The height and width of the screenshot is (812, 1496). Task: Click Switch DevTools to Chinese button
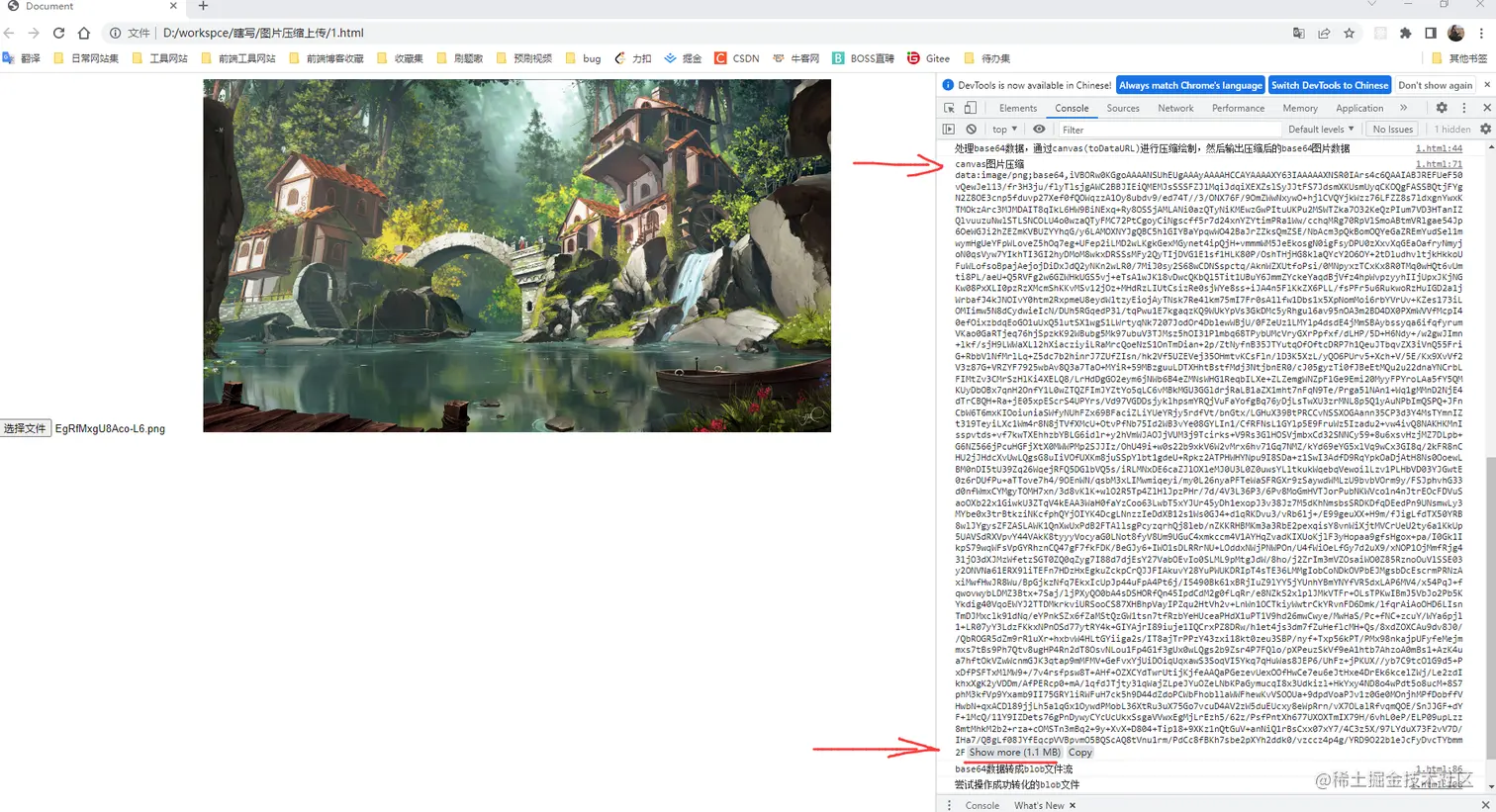pyautogui.click(x=1329, y=85)
